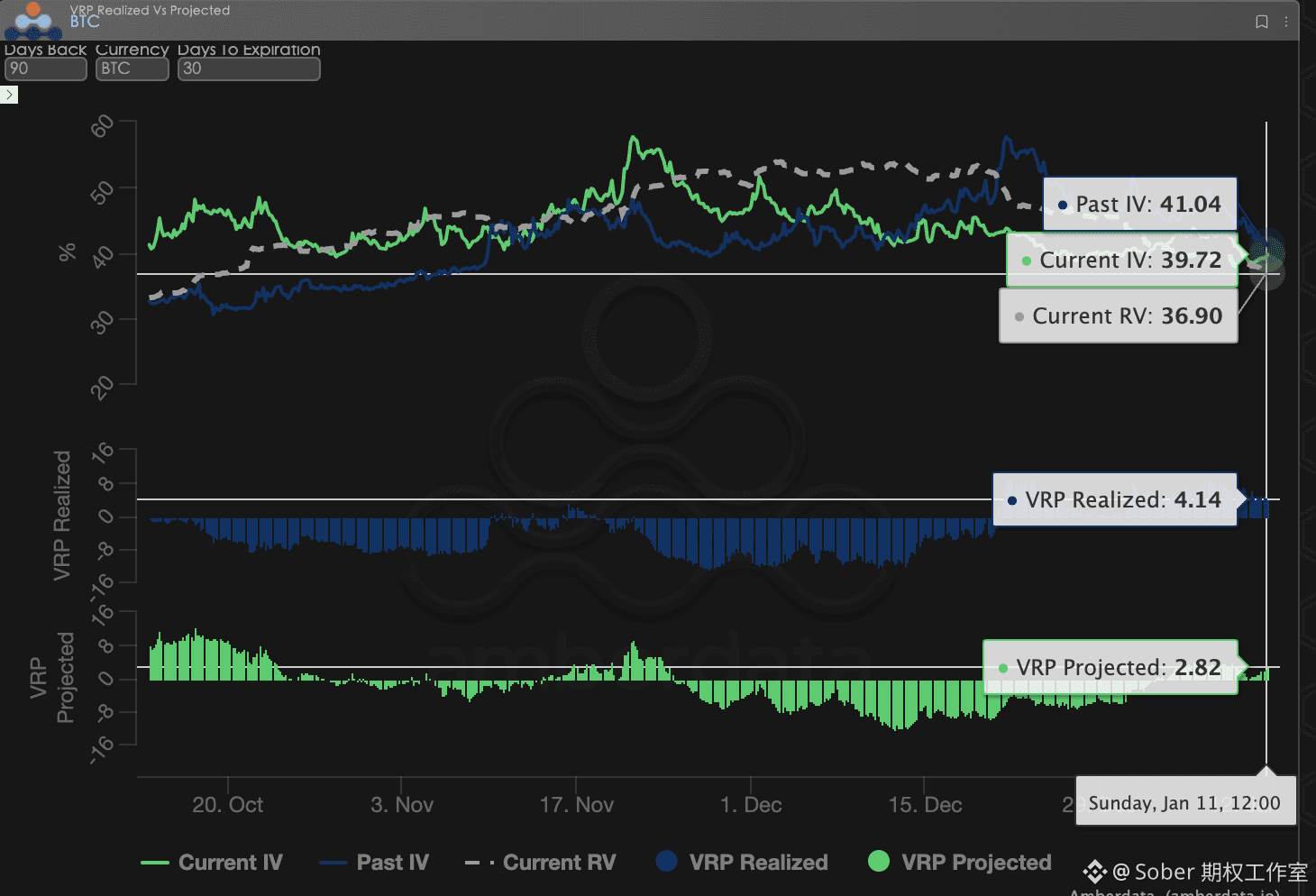
Task: Click the VRP Realized legend label text
Action: pos(758,863)
